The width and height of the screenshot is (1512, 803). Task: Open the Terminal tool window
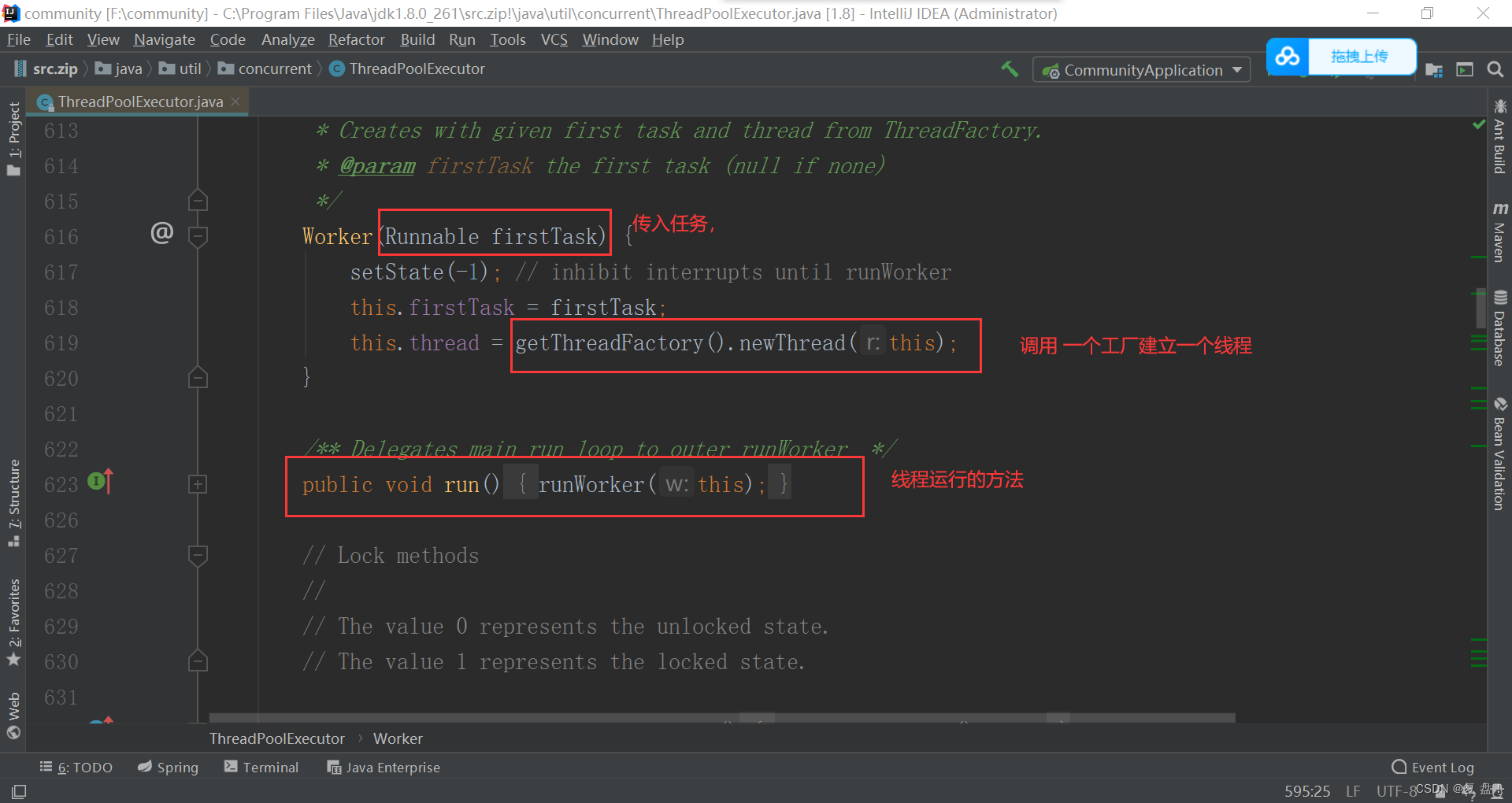tap(261, 768)
